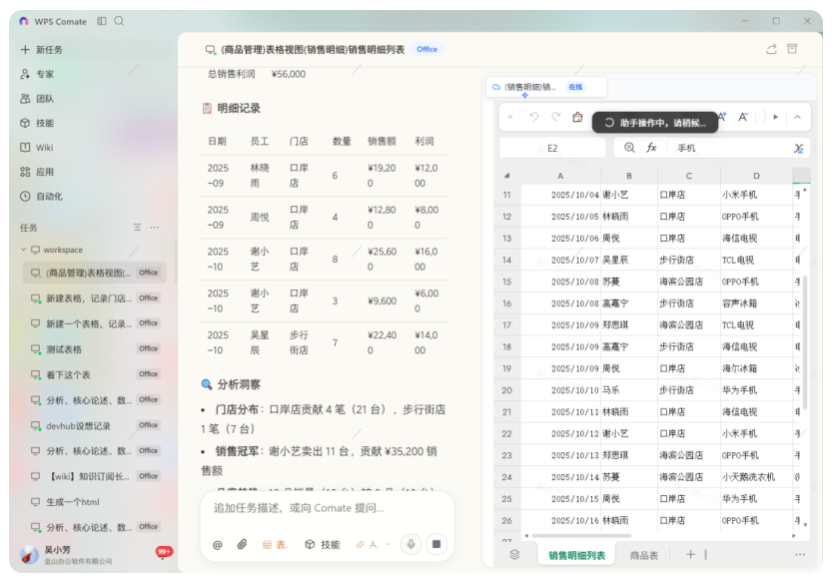
Task: Collapse the spreadsheet toolbar with the up chevron
Action: click(x=797, y=117)
